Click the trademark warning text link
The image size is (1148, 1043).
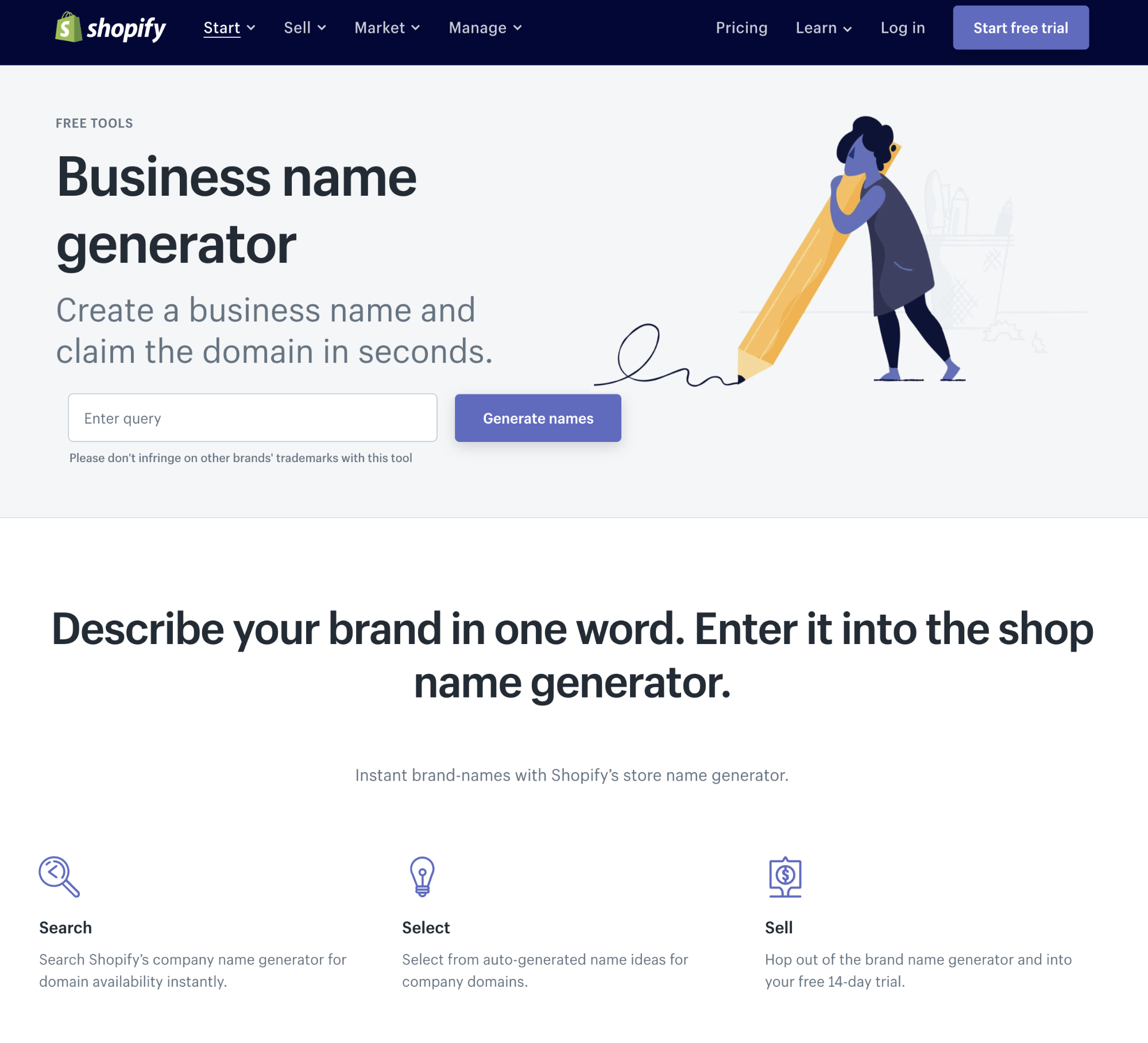(x=240, y=458)
